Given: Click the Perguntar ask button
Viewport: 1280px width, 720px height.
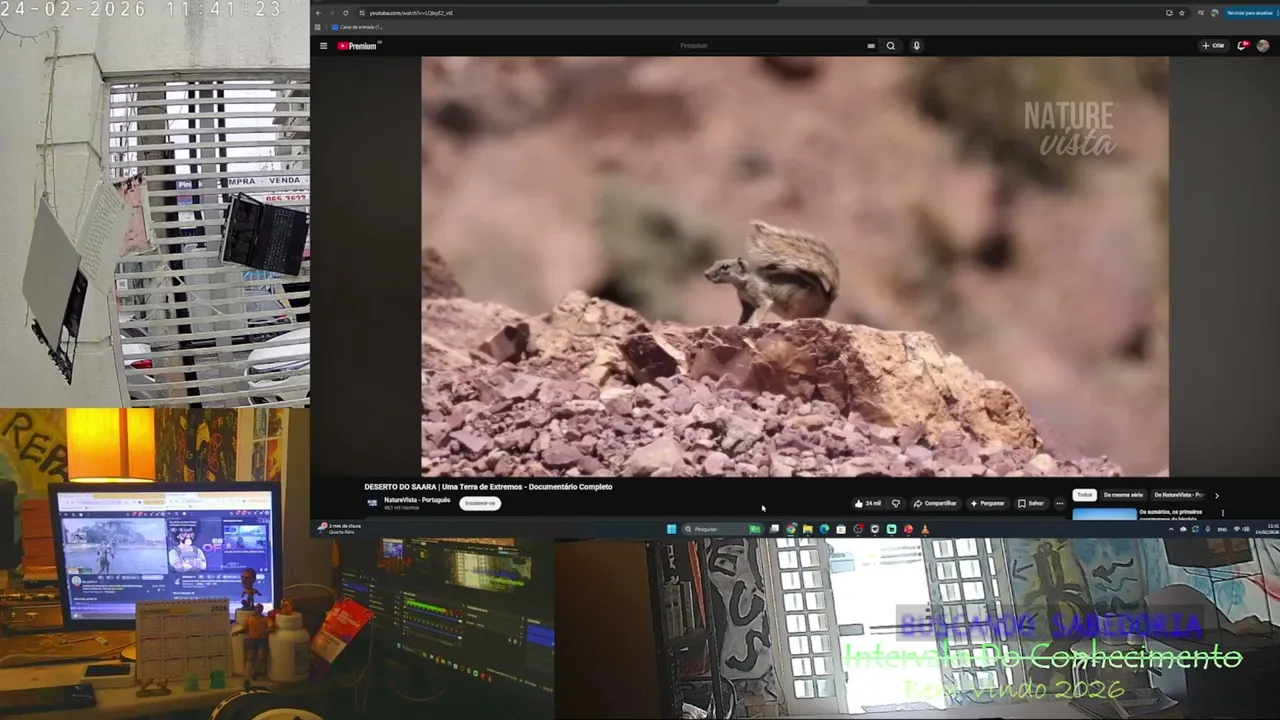Looking at the screenshot, I should (987, 503).
